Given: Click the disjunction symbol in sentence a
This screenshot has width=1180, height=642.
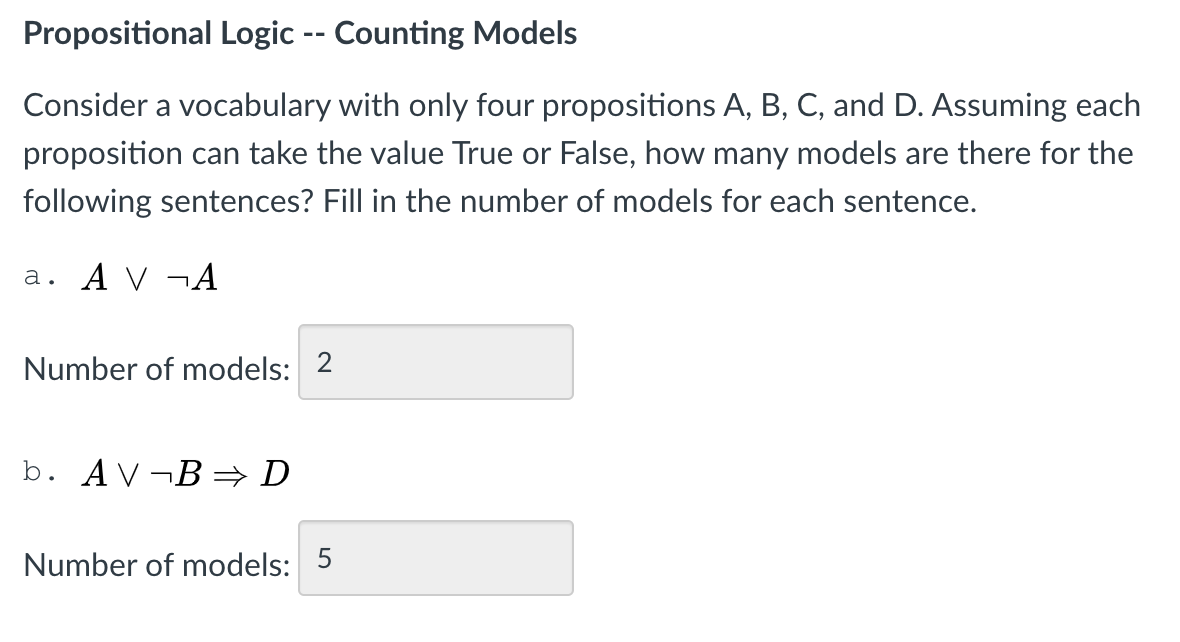Looking at the screenshot, I should [x=136, y=279].
